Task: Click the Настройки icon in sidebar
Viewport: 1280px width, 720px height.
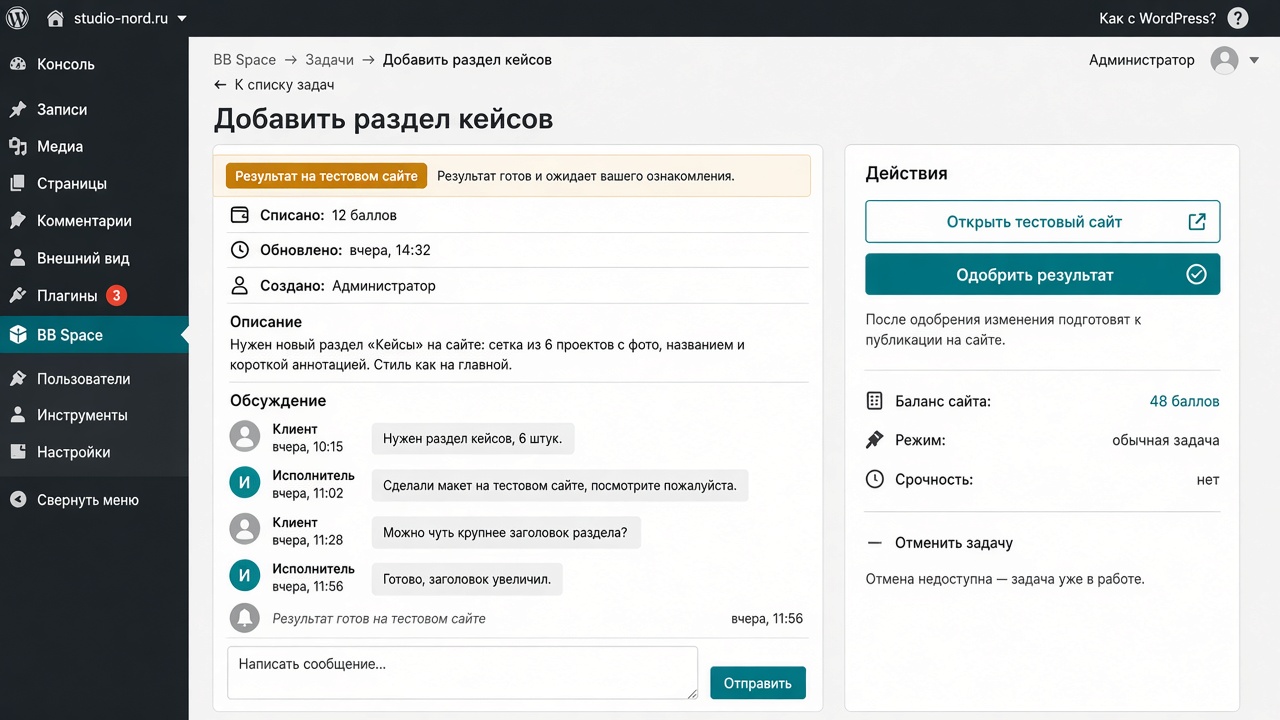Action: pyautogui.click(x=18, y=452)
